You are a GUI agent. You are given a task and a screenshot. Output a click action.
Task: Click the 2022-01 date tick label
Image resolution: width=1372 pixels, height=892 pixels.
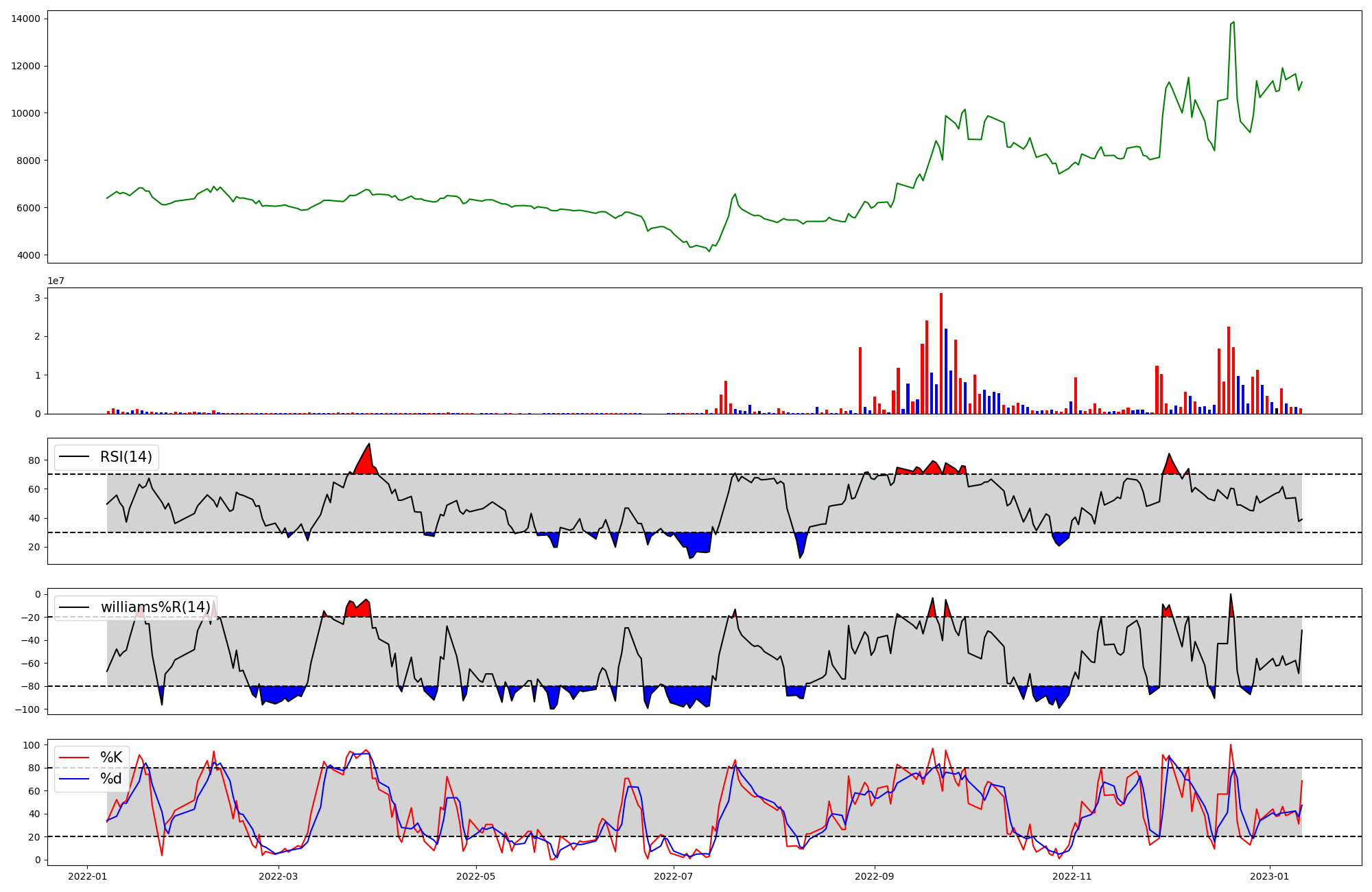coord(87,876)
